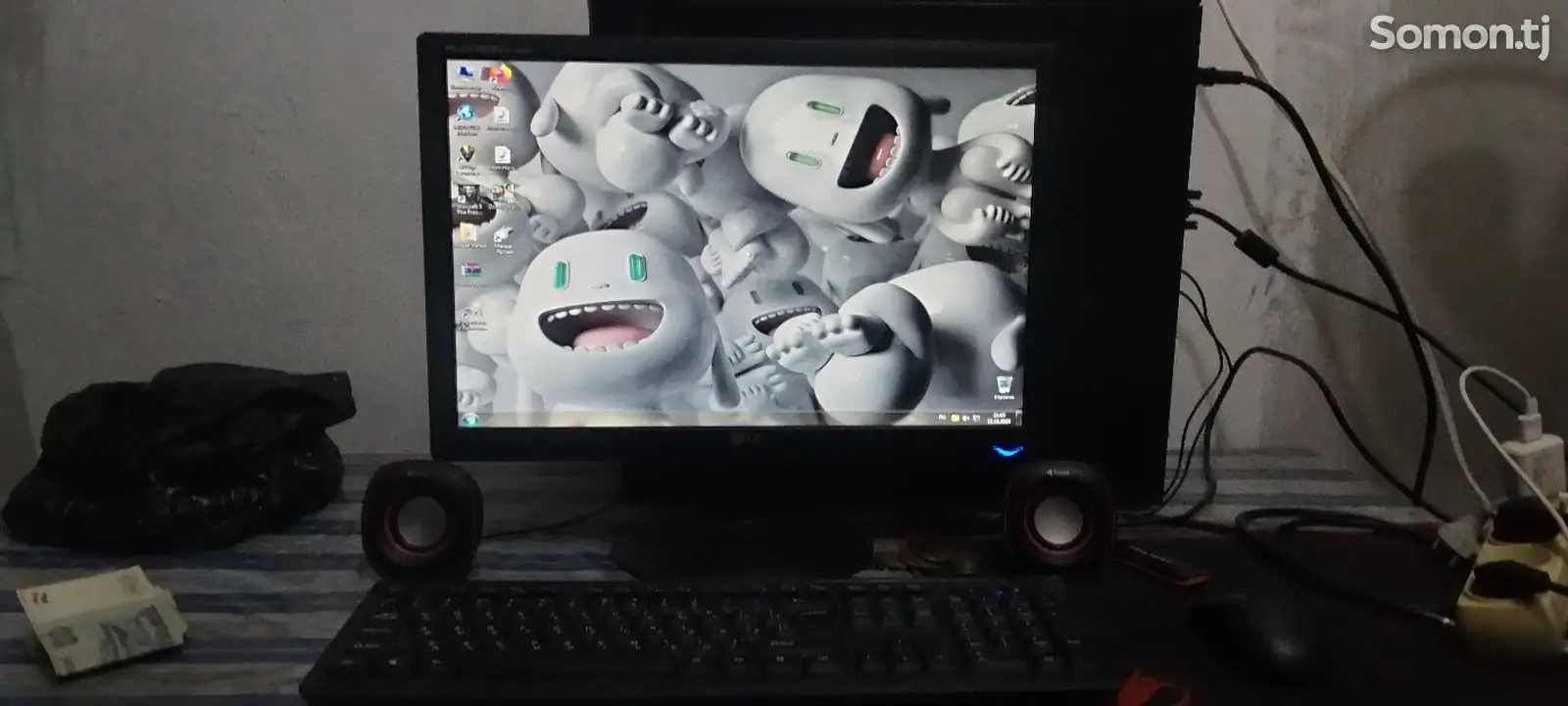The image size is (1568, 706).
Task: Open the game shortcut right of Warcraft
Action: [503, 199]
